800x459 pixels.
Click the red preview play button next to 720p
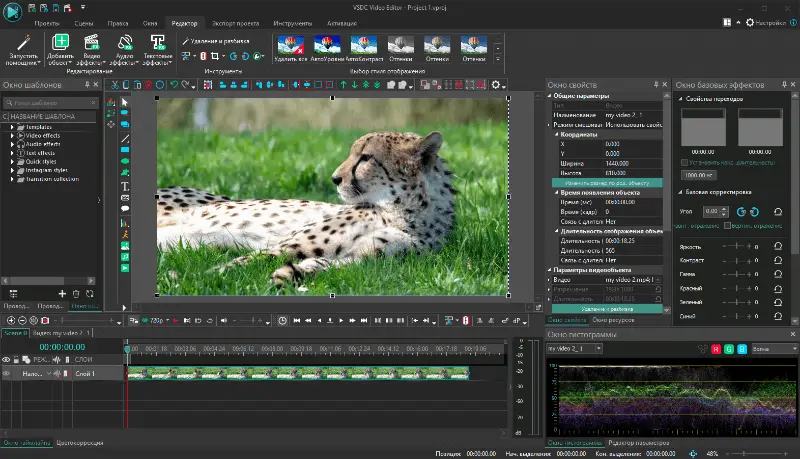coord(176,320)
